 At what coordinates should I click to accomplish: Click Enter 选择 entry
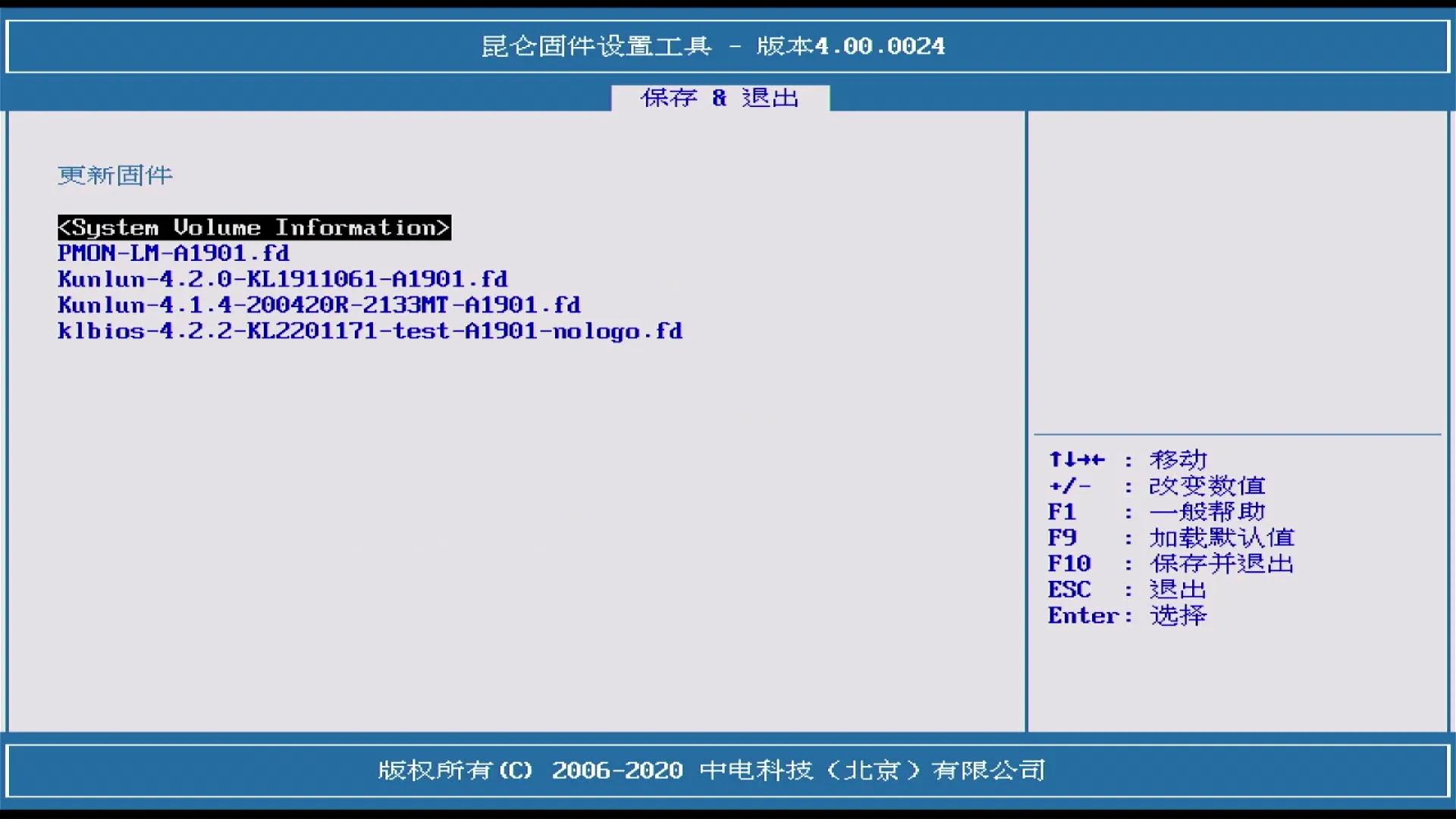tap(1084, 616)
